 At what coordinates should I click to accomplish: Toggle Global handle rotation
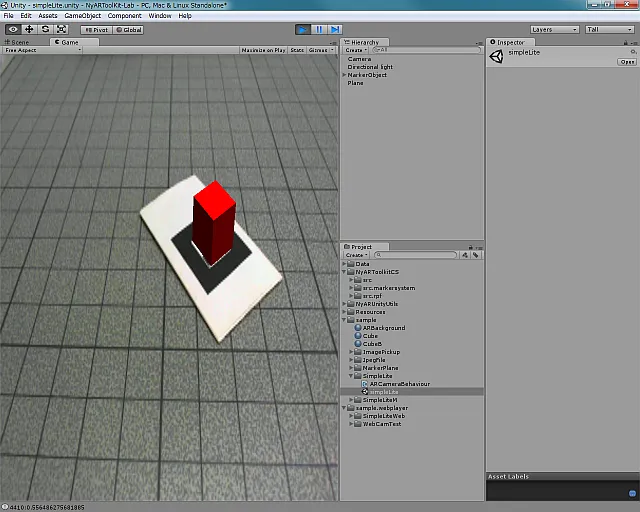128,30
